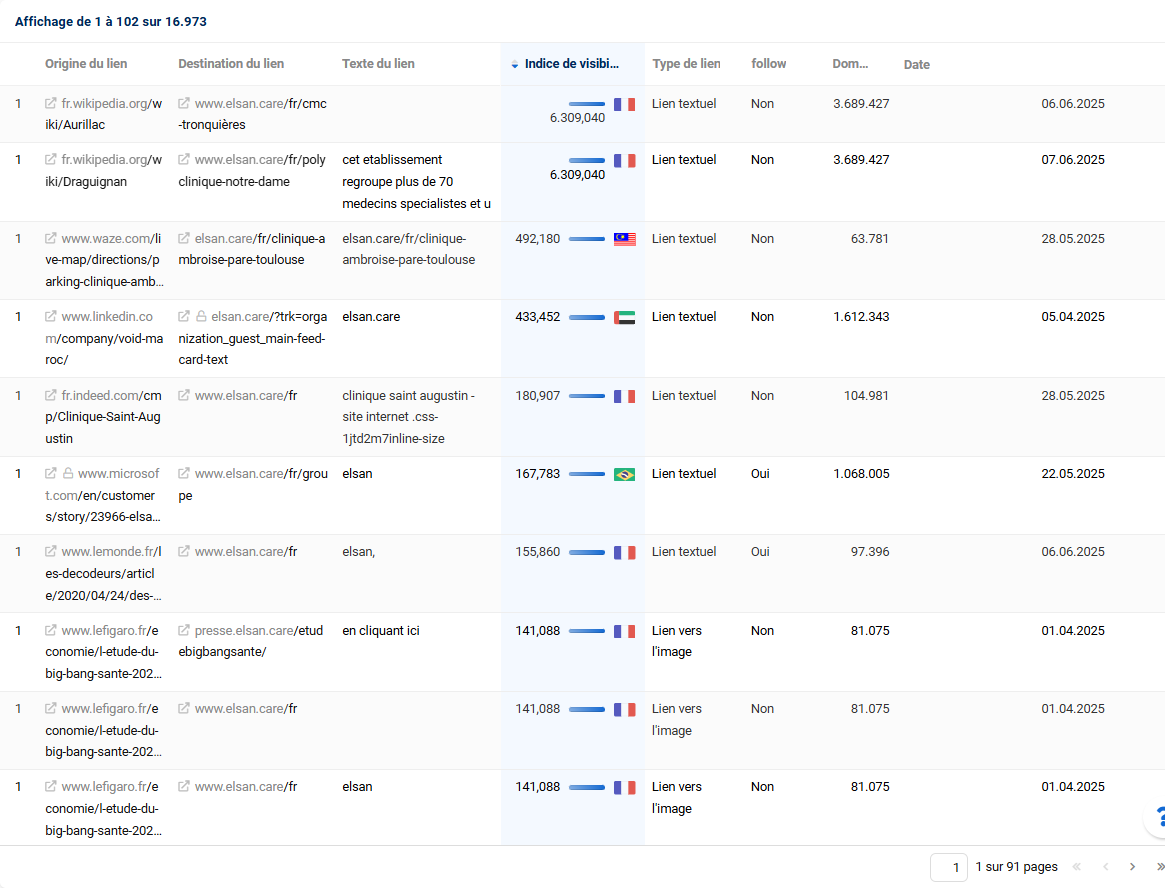Click the Type de lien column header
The image size is (1165, 888).
pos(687,64)
